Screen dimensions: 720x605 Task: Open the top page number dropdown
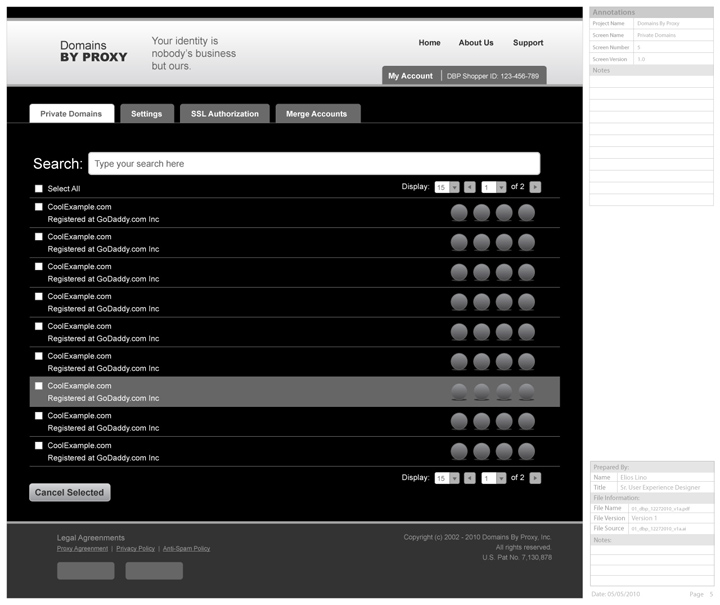tap(493, 187)
